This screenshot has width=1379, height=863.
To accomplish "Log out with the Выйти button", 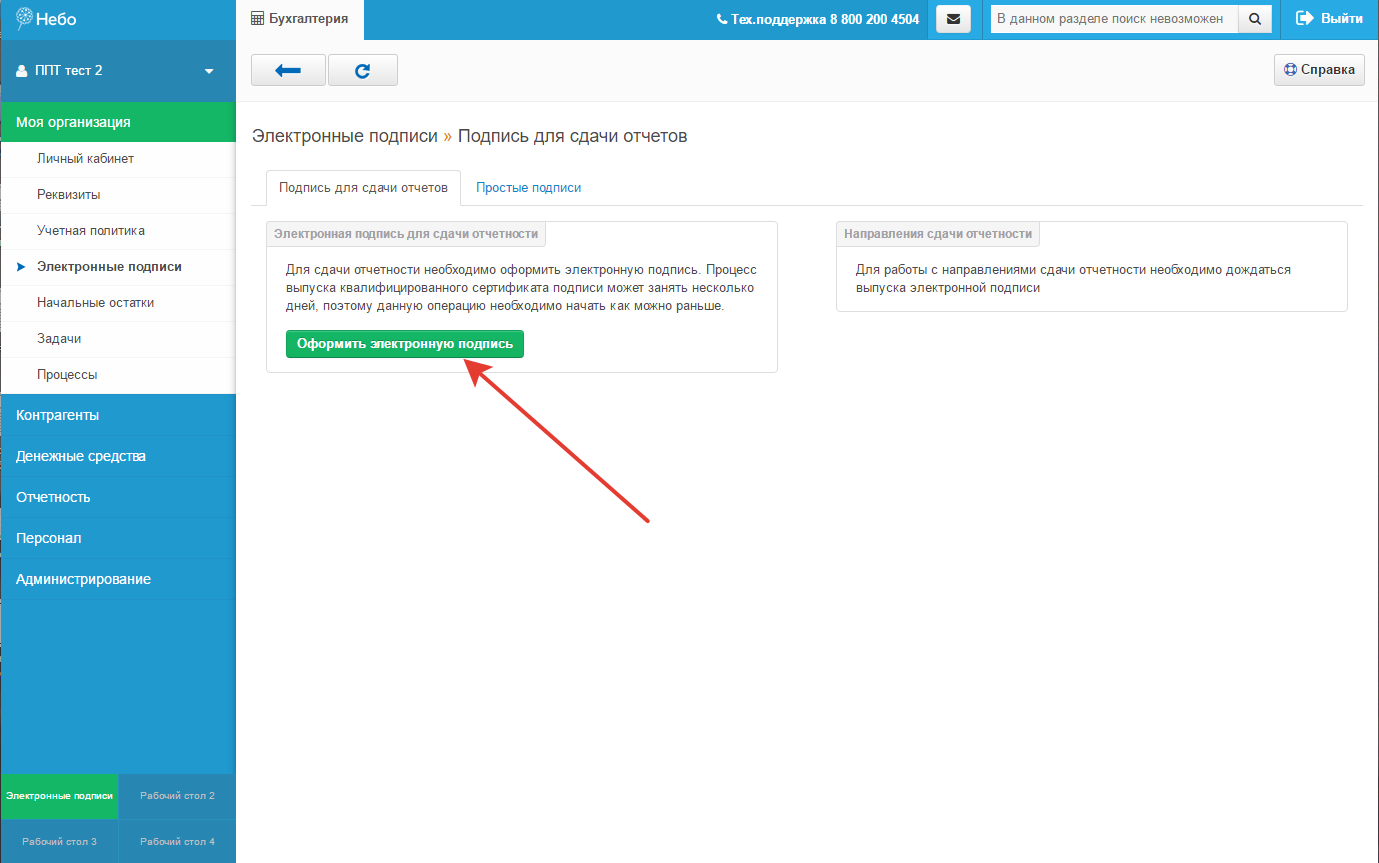I will (1329, 19).
